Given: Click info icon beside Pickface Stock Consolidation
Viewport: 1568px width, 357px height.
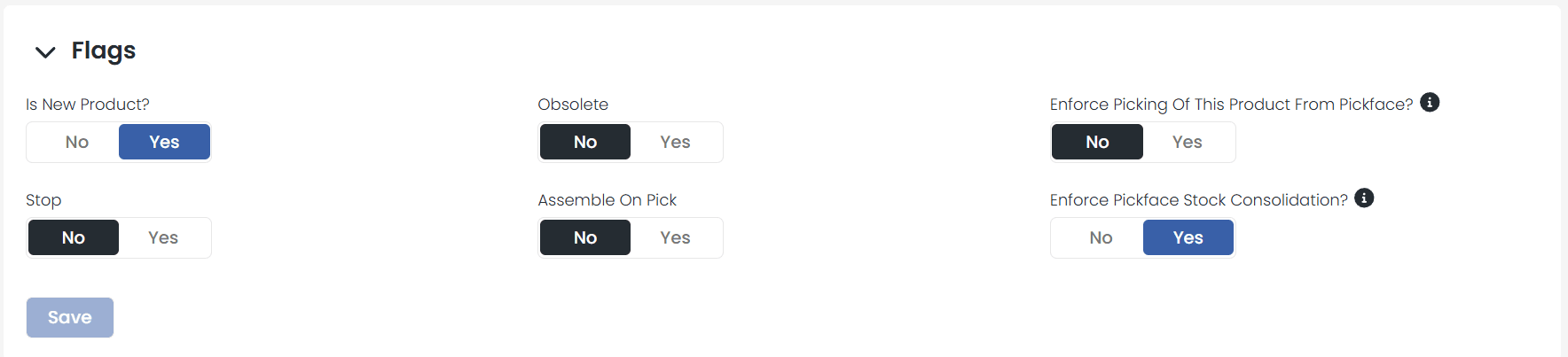Looking at the screenshot, I should pyautogui.click(x=1364, y=198).
